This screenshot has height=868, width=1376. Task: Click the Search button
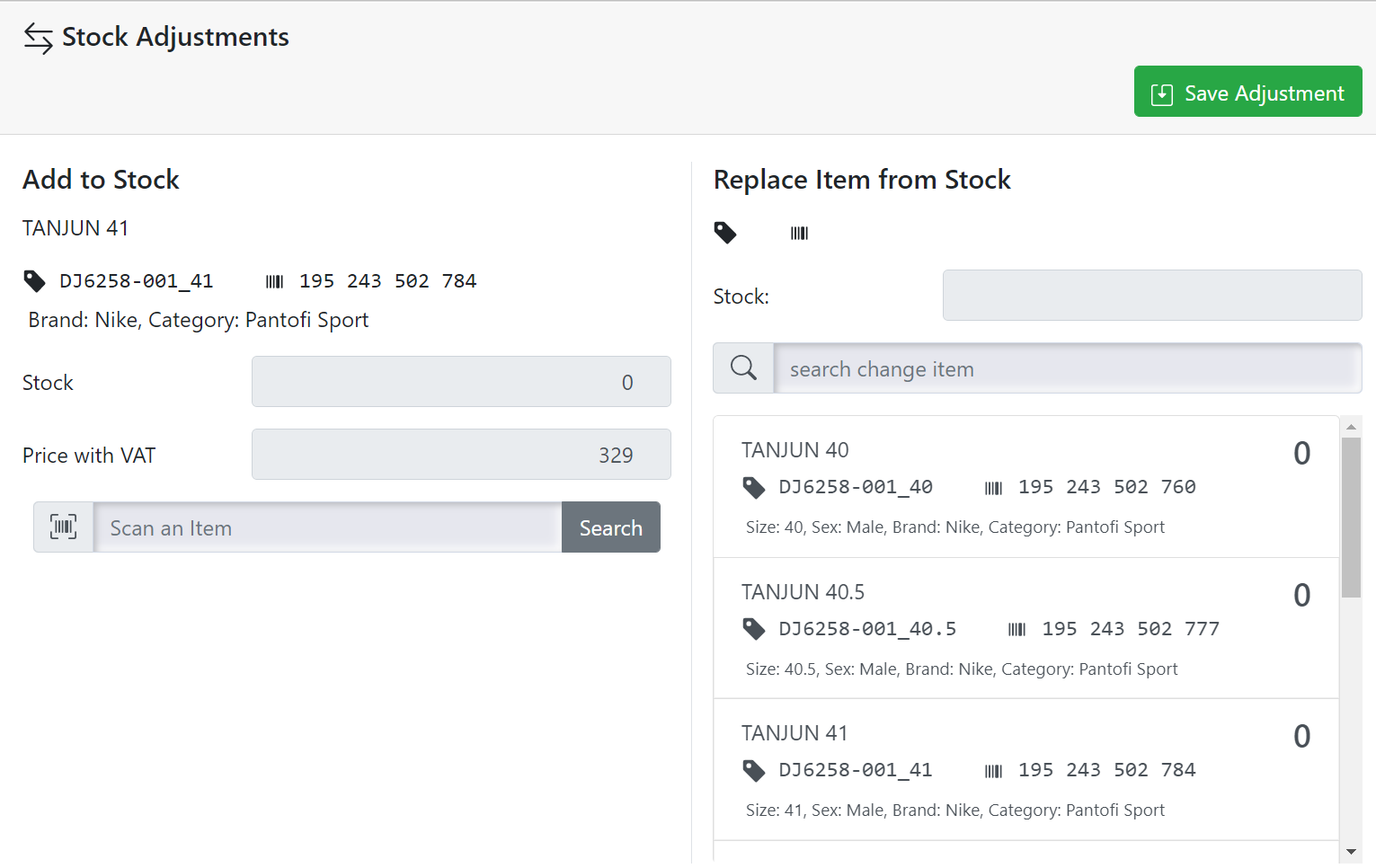tap(611, 527)
